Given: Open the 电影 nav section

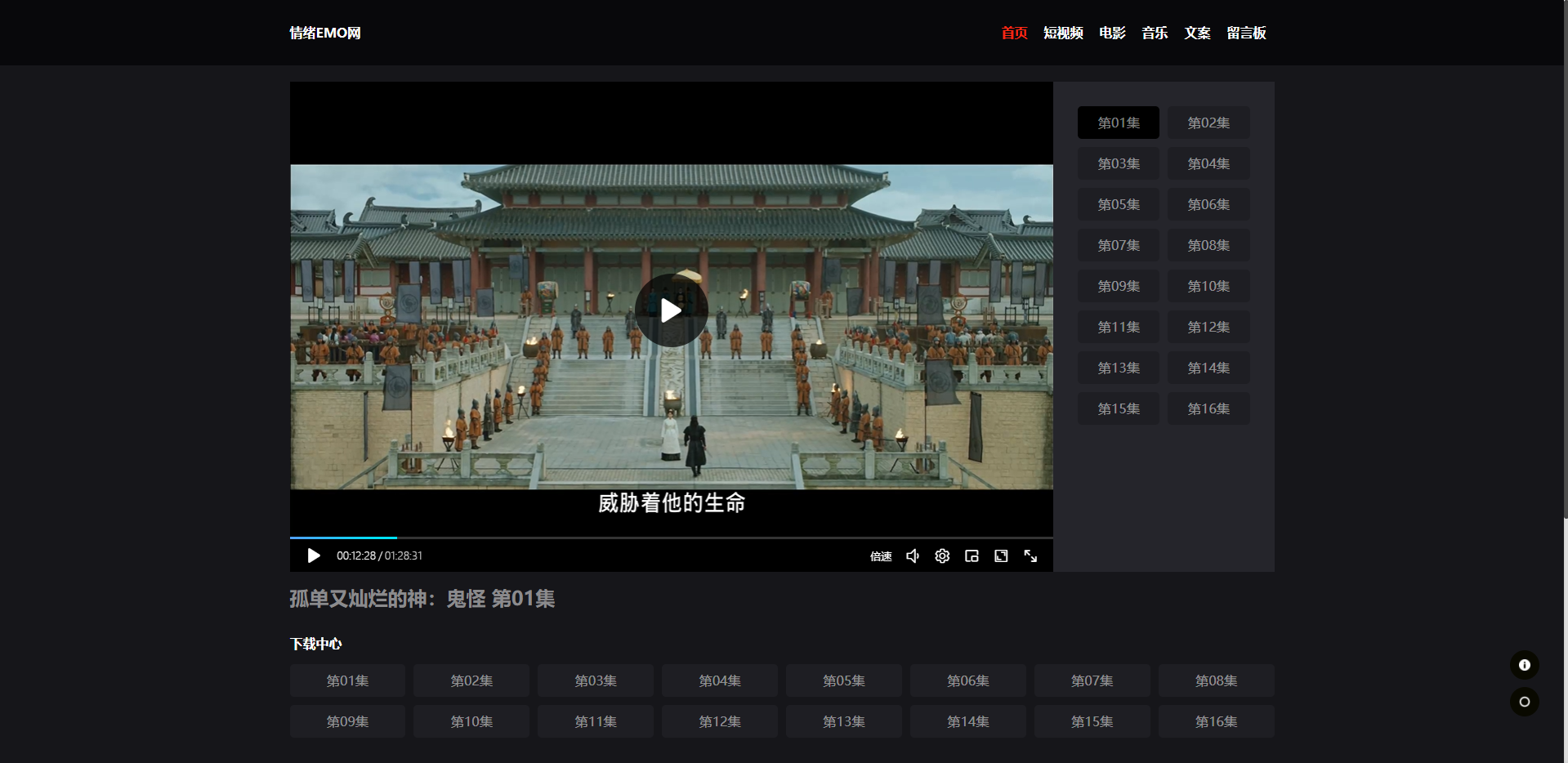Looking at the screenshot, I should pyautogui.click(x=1112, y=33).
